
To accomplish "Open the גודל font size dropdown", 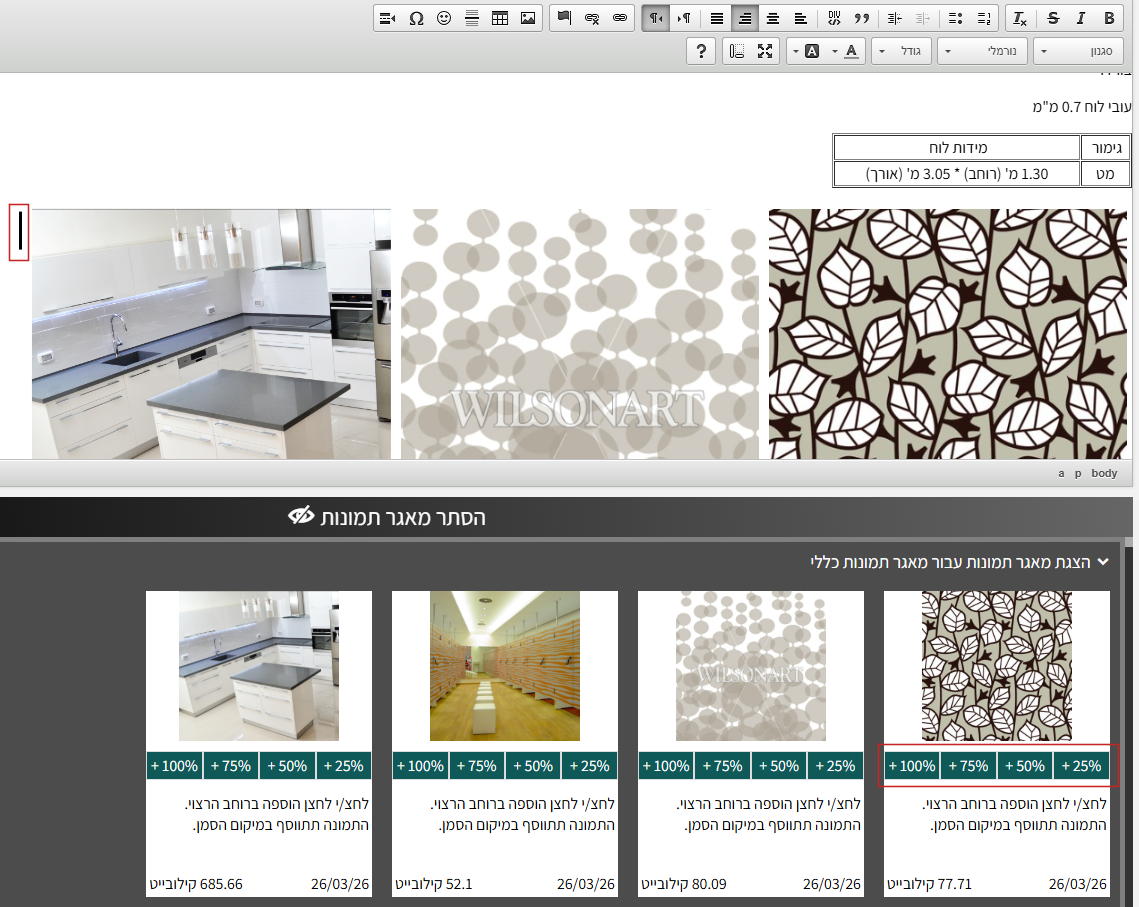I will click(x=902, y=51).
